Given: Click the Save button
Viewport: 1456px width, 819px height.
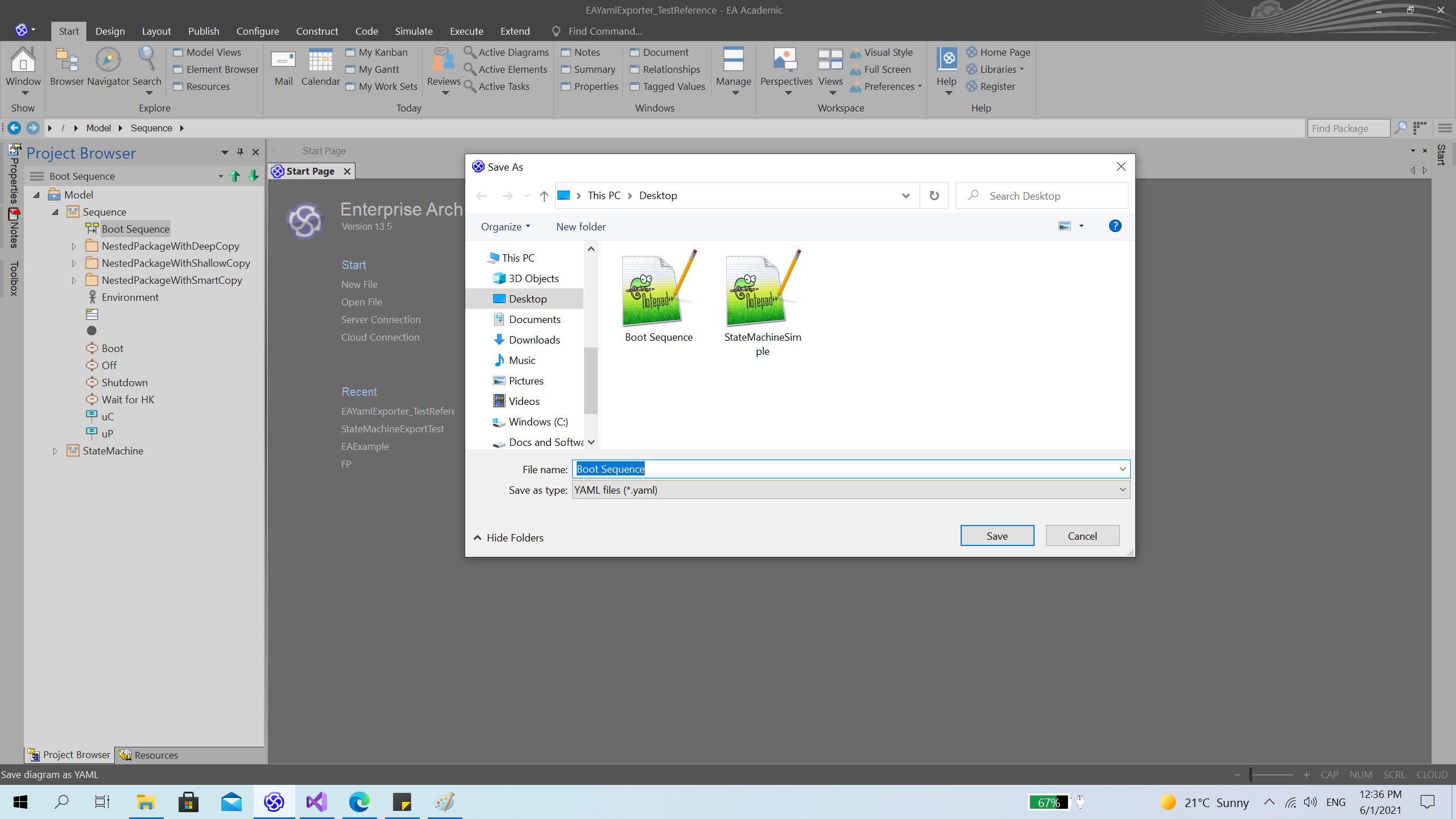Looking at the screenshot, I should click(997, 536).
